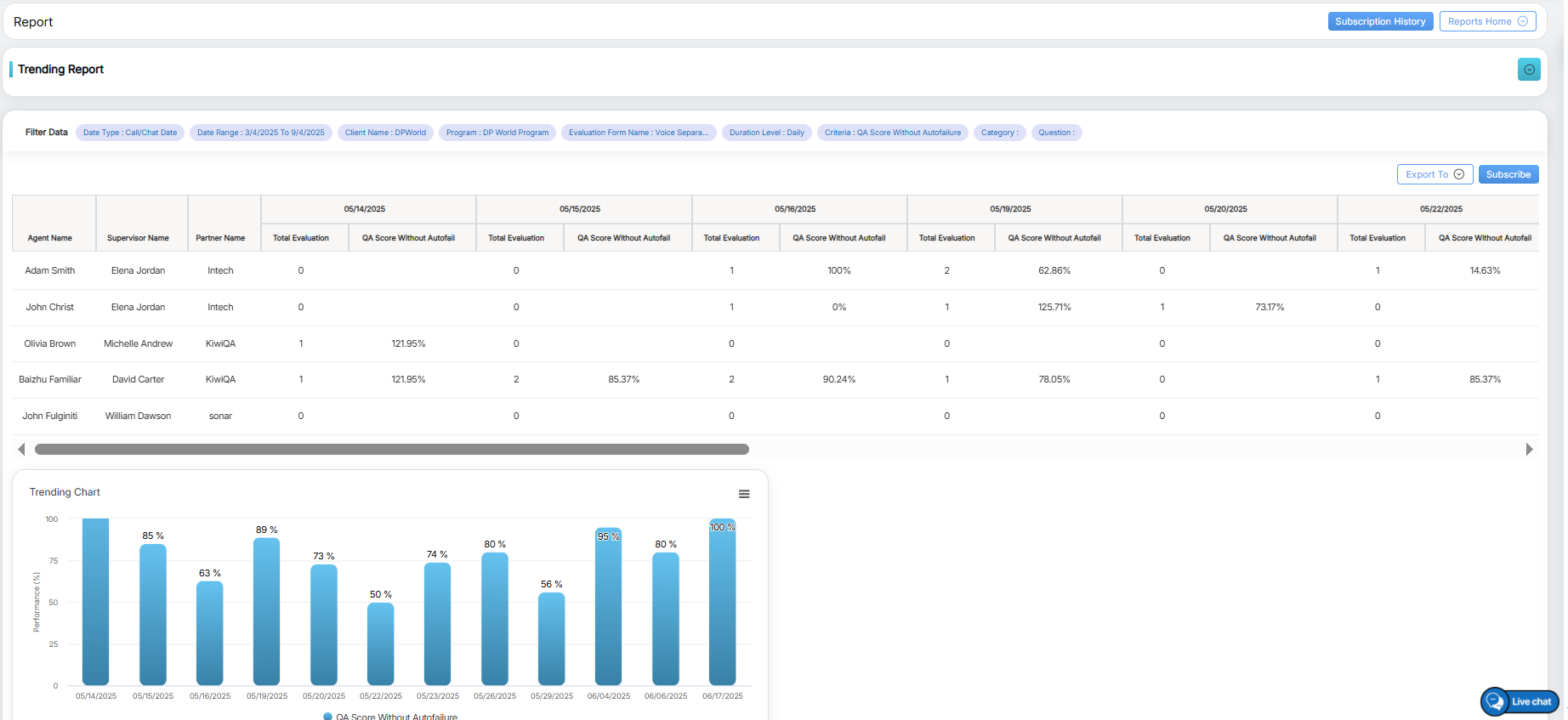Viewport: 1568px width, 720px height.
Task: Toggle the QA Score Without Autofailure legend
Action: [390, 717]
